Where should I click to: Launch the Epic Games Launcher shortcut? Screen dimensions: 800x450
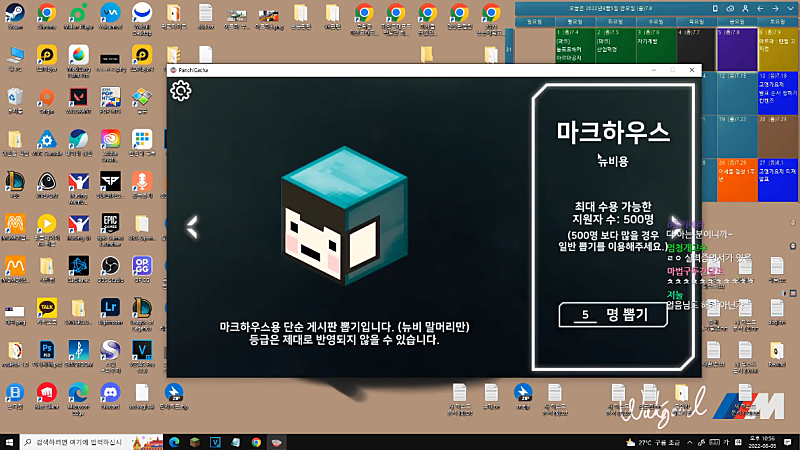click(110, 229)
